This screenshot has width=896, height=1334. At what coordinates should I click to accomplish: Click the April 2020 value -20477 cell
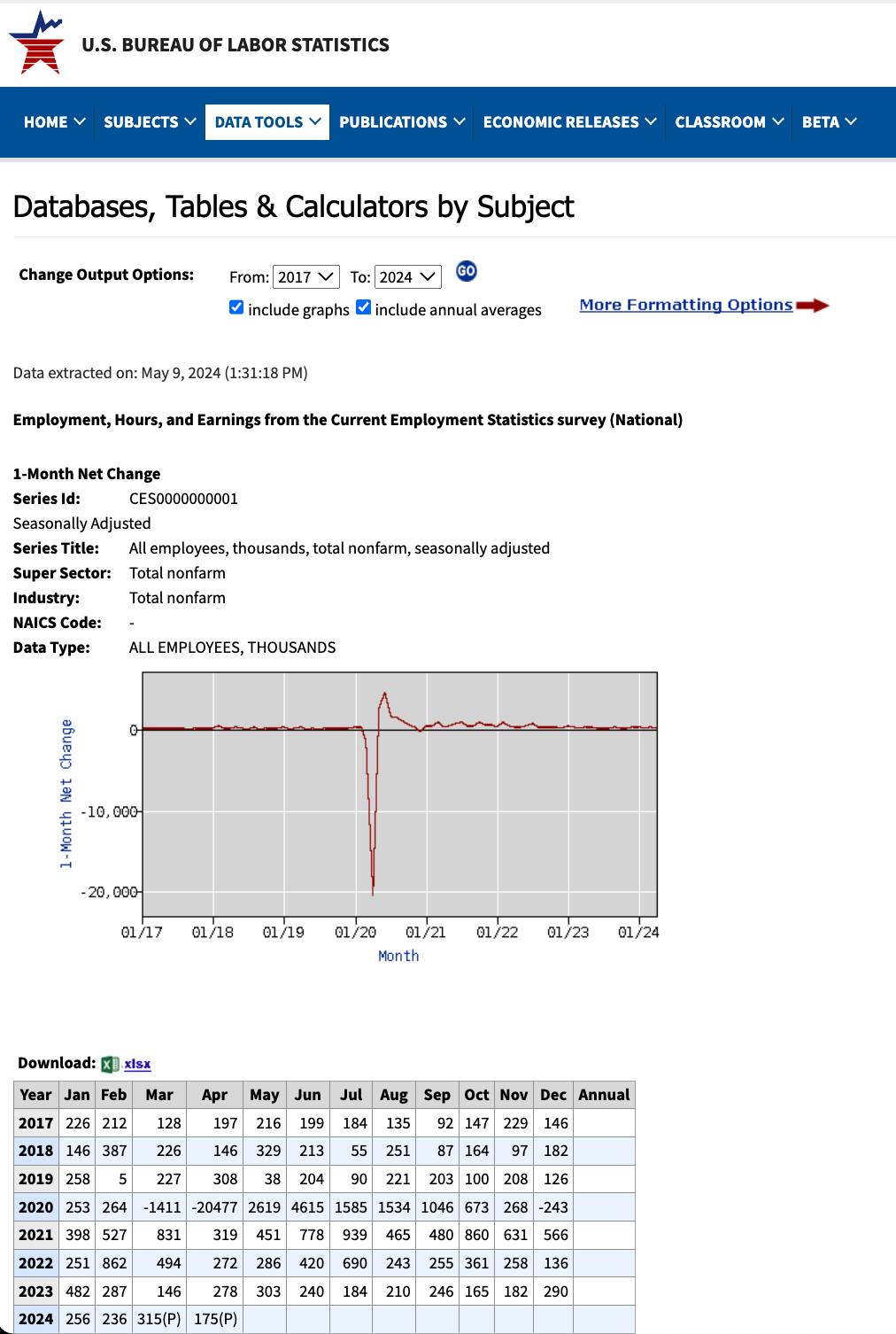coord(214,1207)
